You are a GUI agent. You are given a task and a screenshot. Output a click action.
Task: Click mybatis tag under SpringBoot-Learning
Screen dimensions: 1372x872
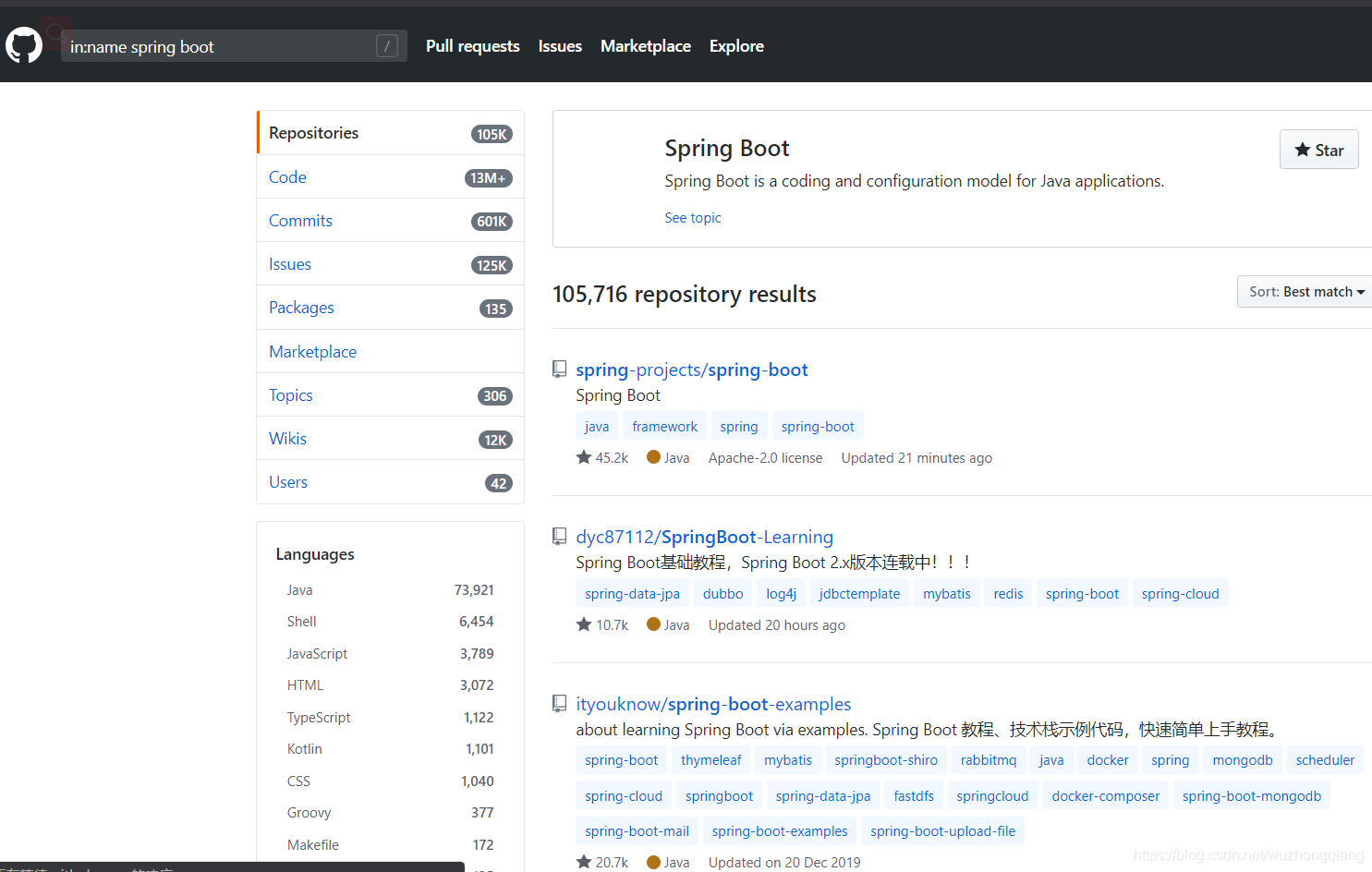coord(947,594)
